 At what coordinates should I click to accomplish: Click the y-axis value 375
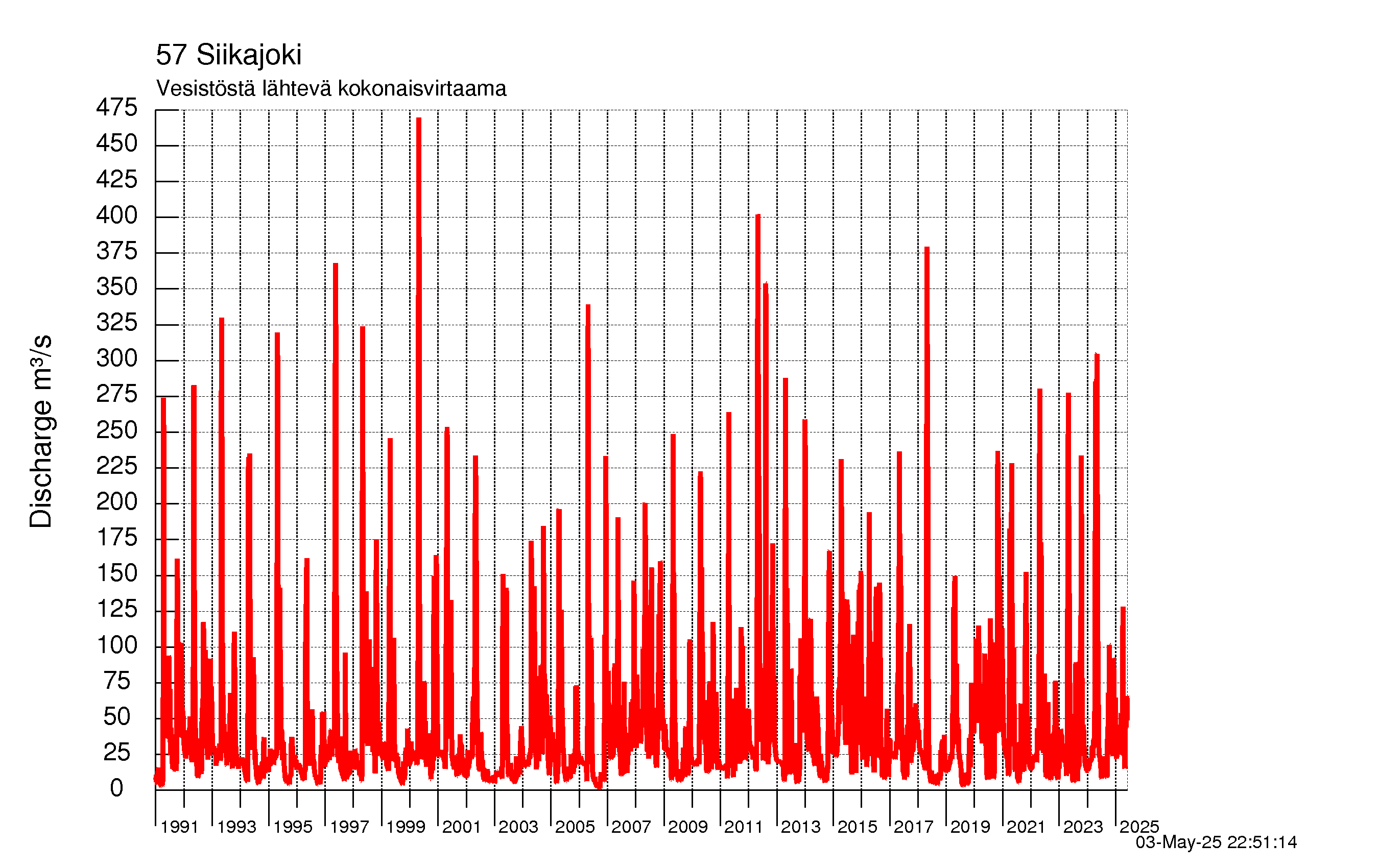coord(117,251)
